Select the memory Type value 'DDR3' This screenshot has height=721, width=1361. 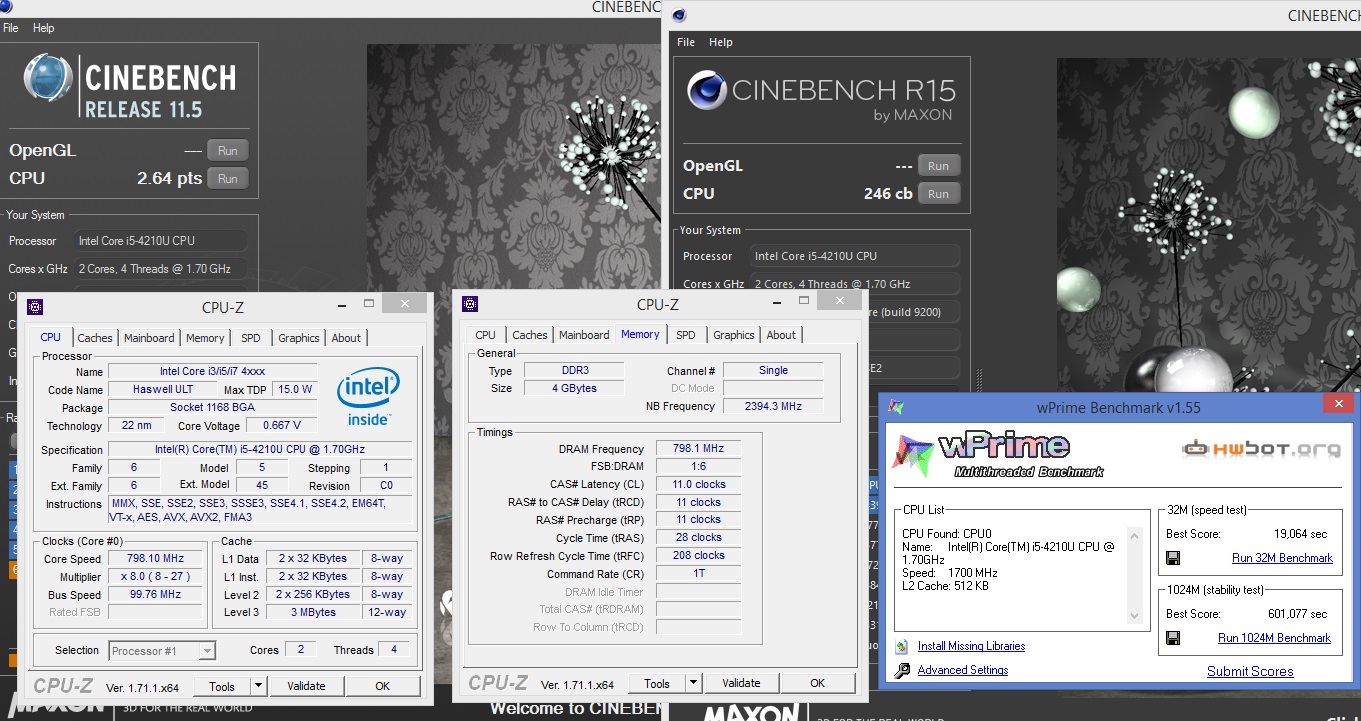click(x=572, y=371)
